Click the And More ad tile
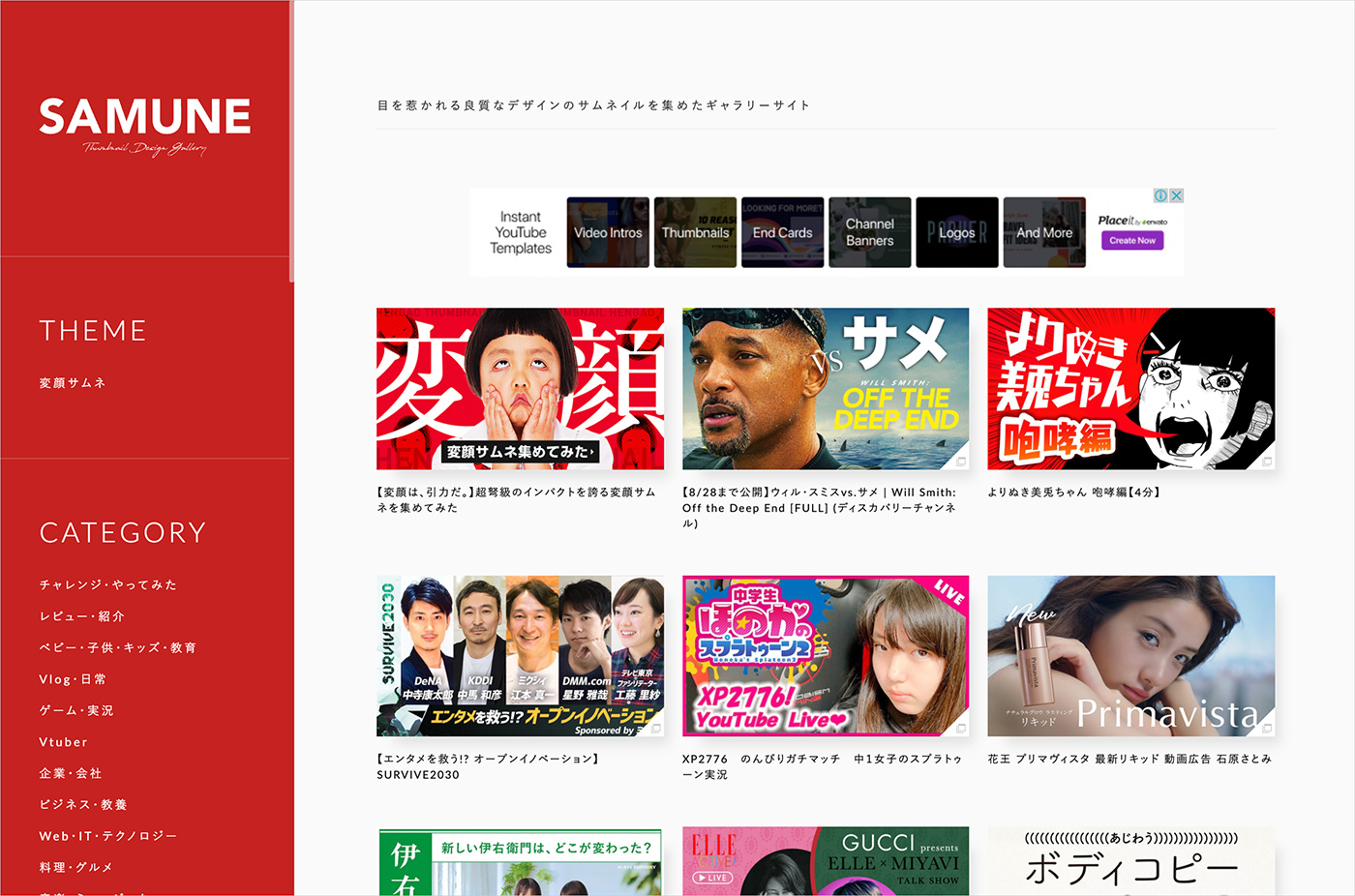 pos(1044,232)
